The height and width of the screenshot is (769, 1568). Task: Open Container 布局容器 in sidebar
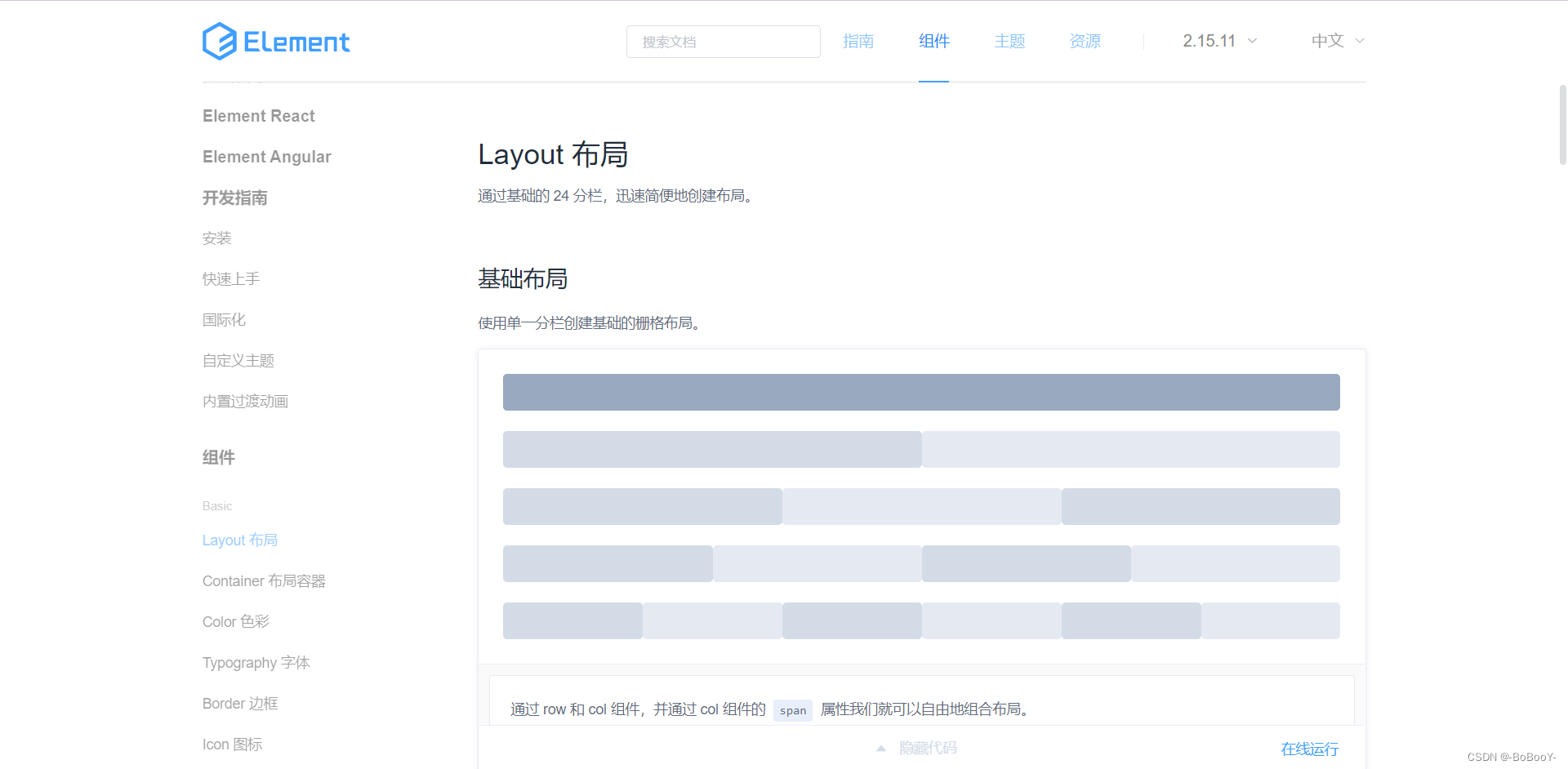point(264,581)
